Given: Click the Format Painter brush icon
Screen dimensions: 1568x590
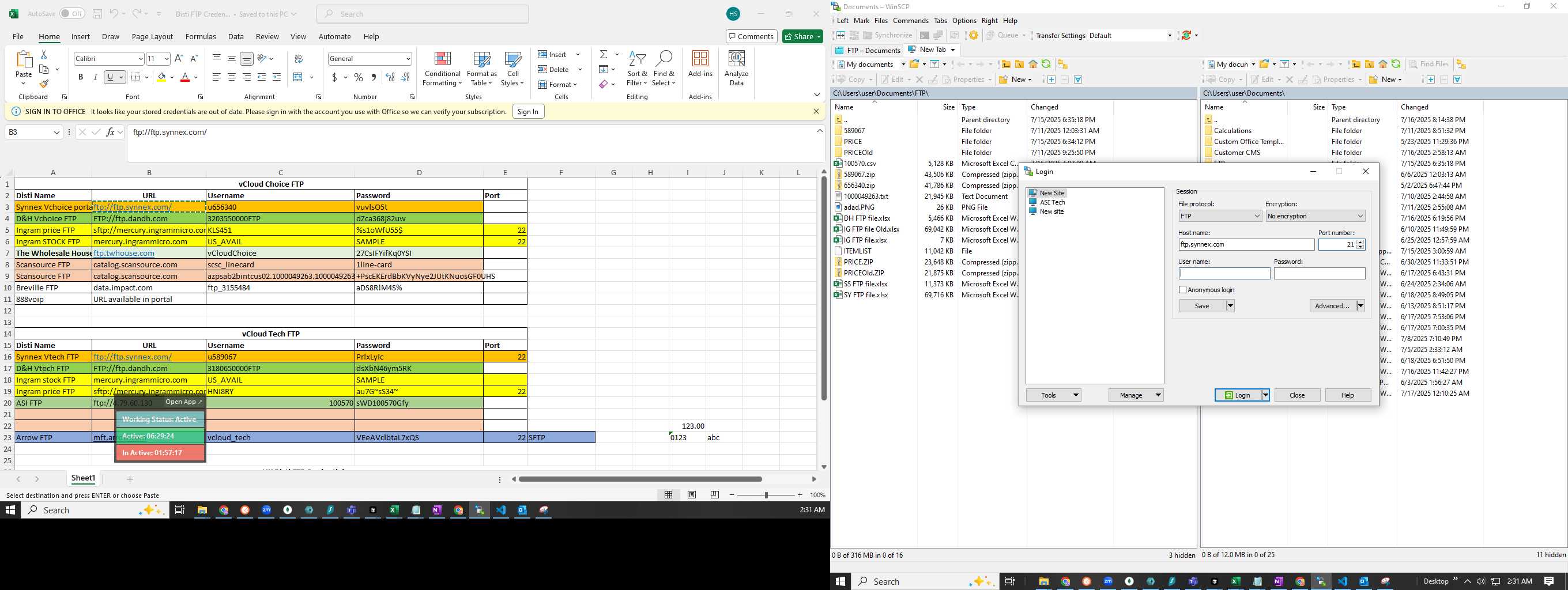Looking at the screenshot, I should click(44, 84).
